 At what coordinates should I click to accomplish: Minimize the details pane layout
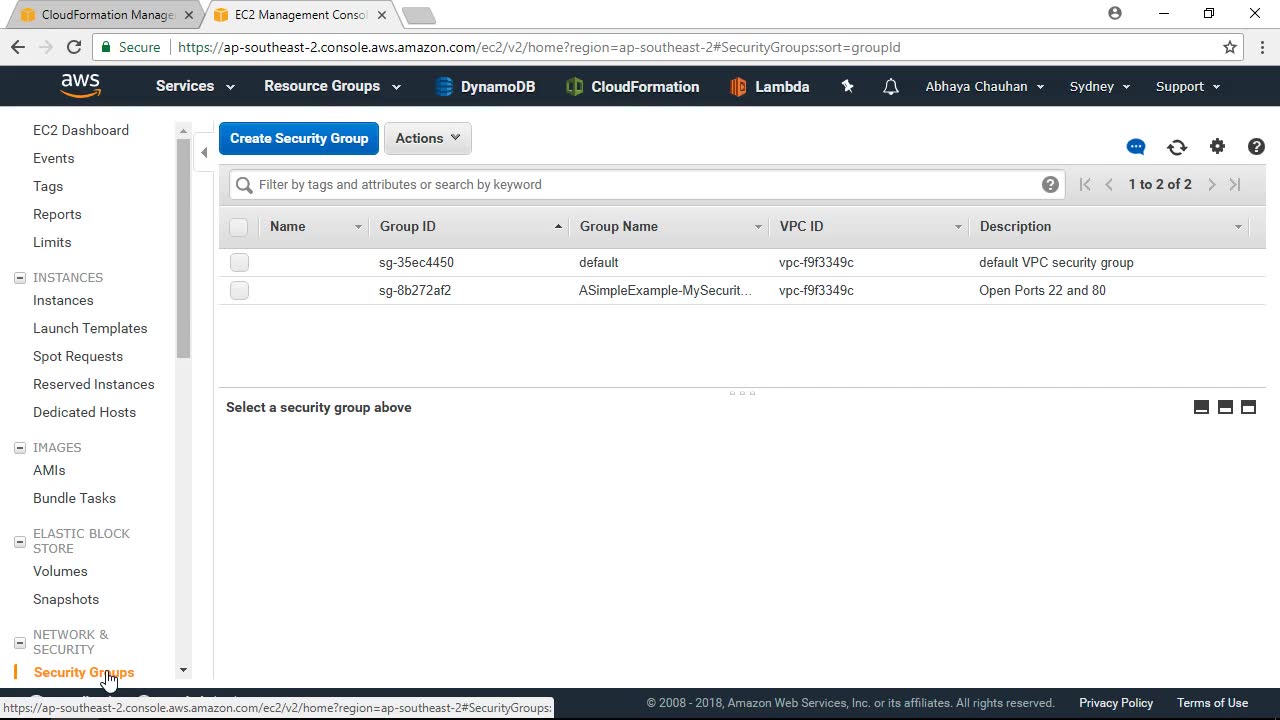click(1202, 407)
